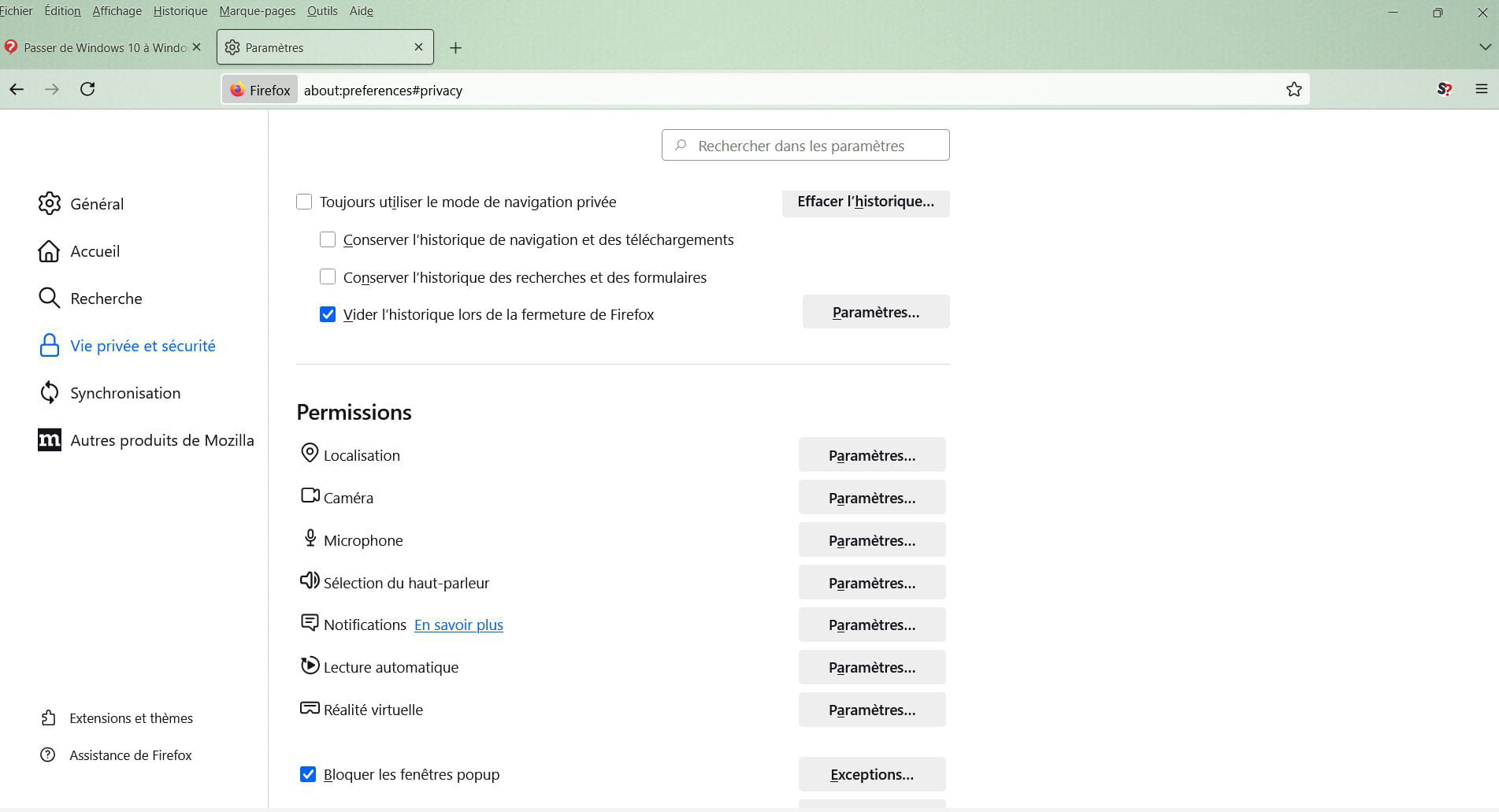Open Microphone Paramètres button
Image resolution: width=1499 pixels, height=812 pixels.
click(872, 540)
